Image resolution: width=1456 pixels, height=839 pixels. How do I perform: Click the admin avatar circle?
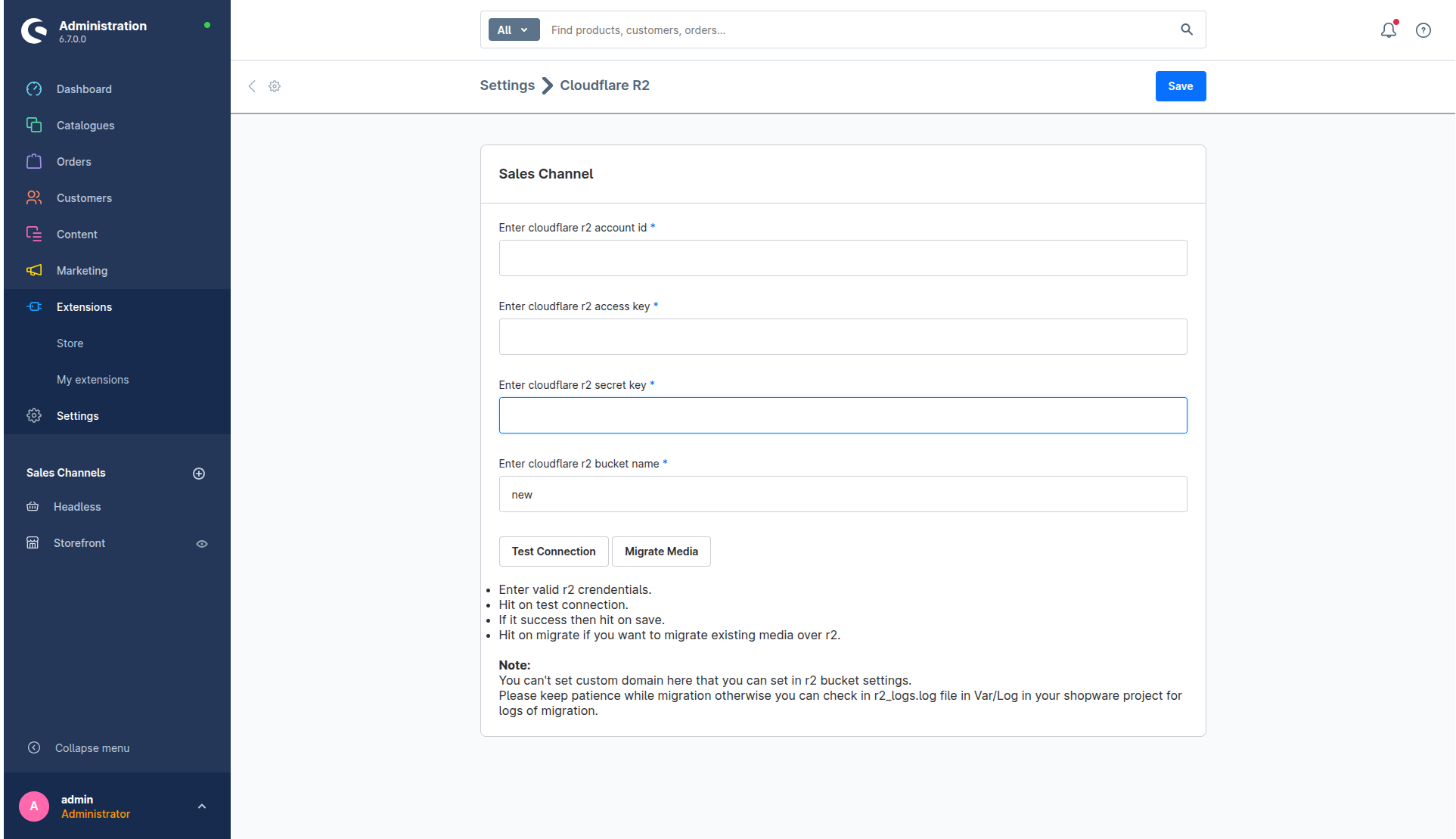(x=34, y=806)
